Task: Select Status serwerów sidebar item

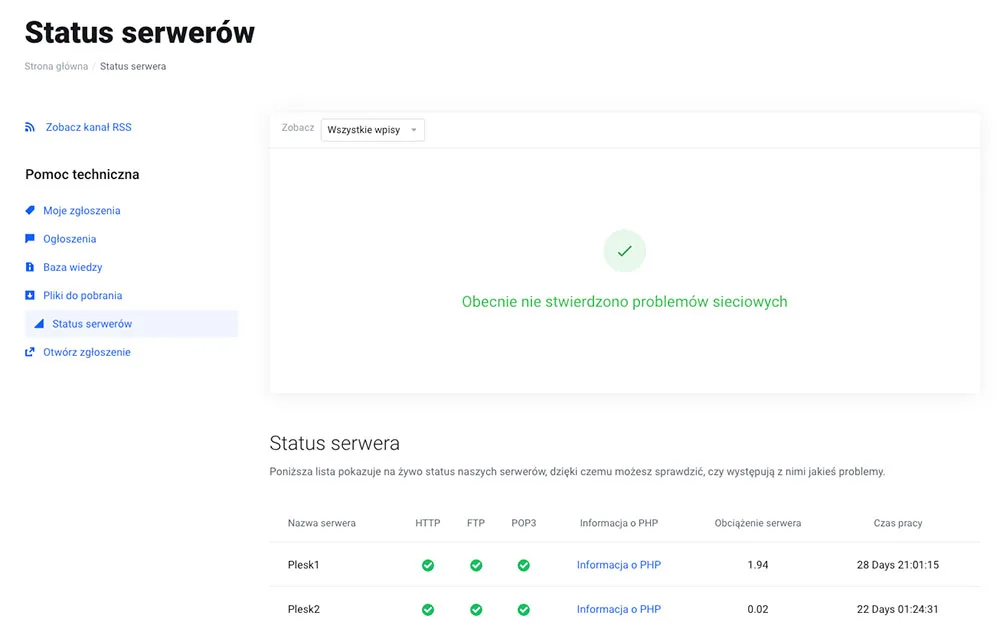Action: (131, 324)
